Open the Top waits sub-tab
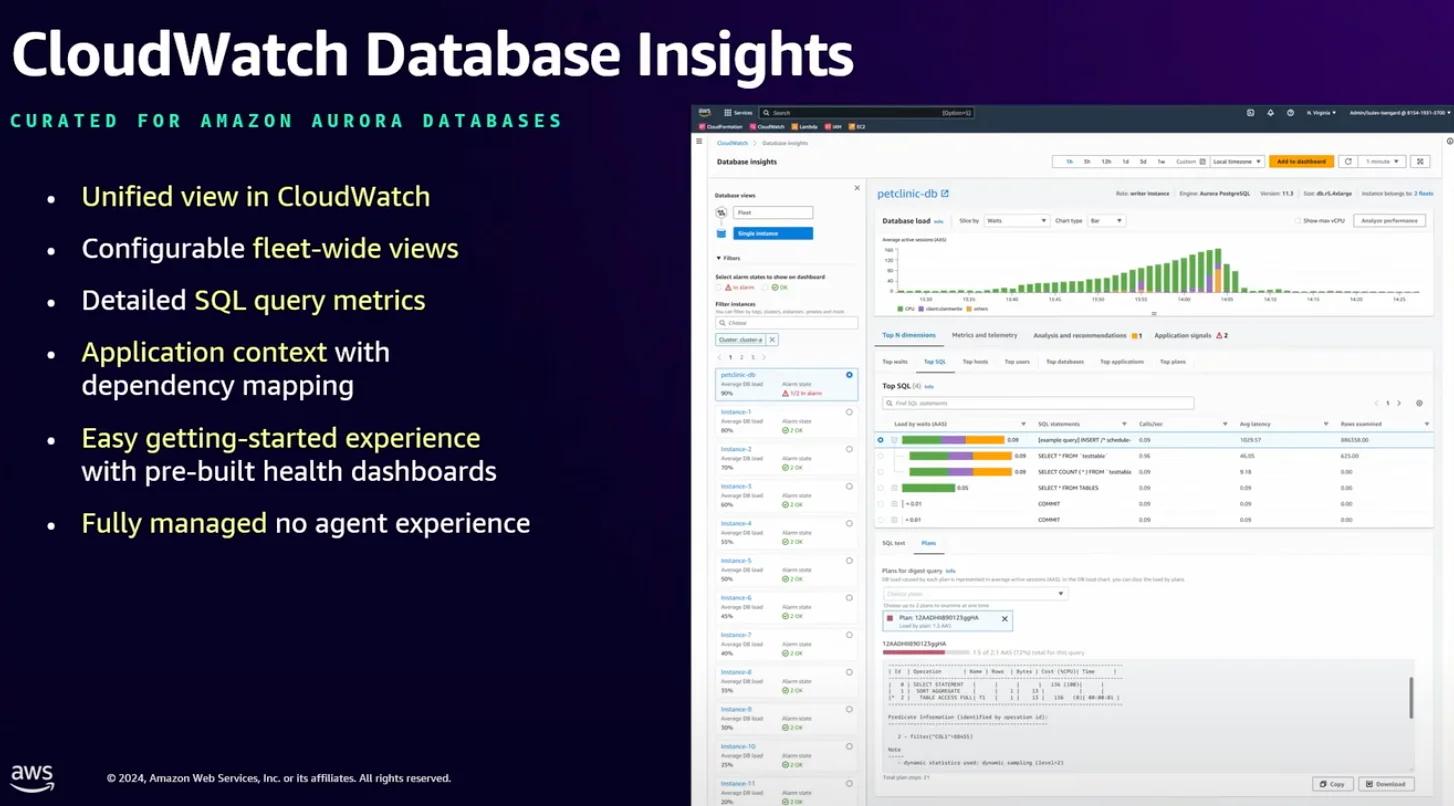Screen dimensions: 1454x806 [x=895, y=362]
